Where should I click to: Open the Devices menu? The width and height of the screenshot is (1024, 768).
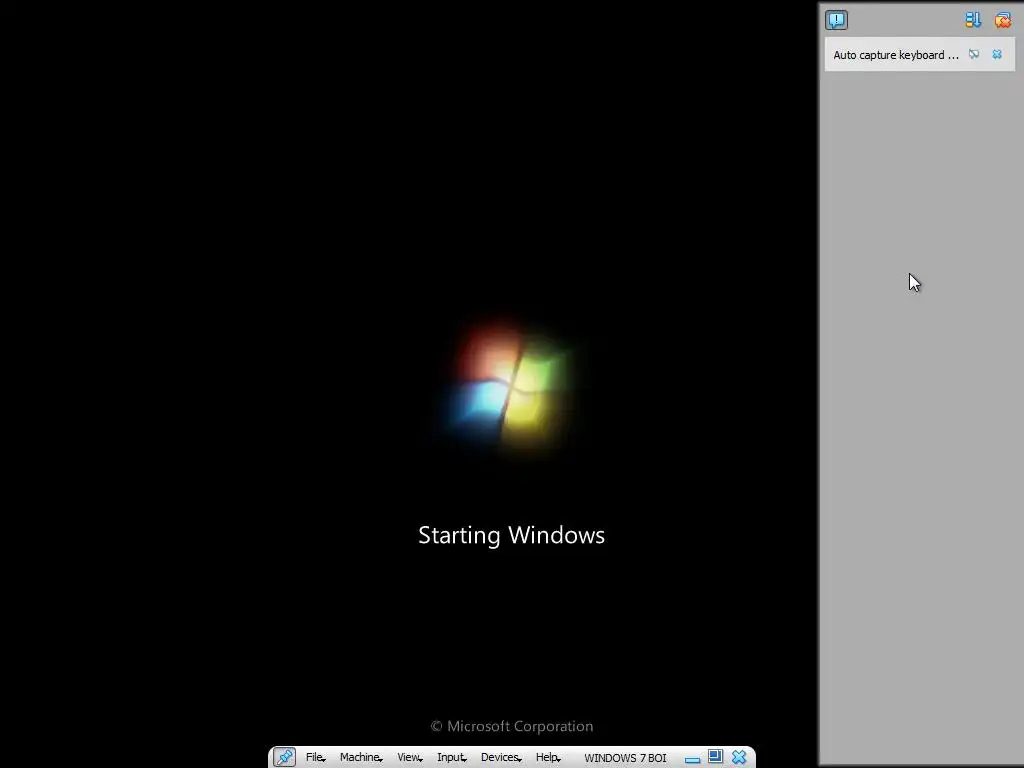501,757
